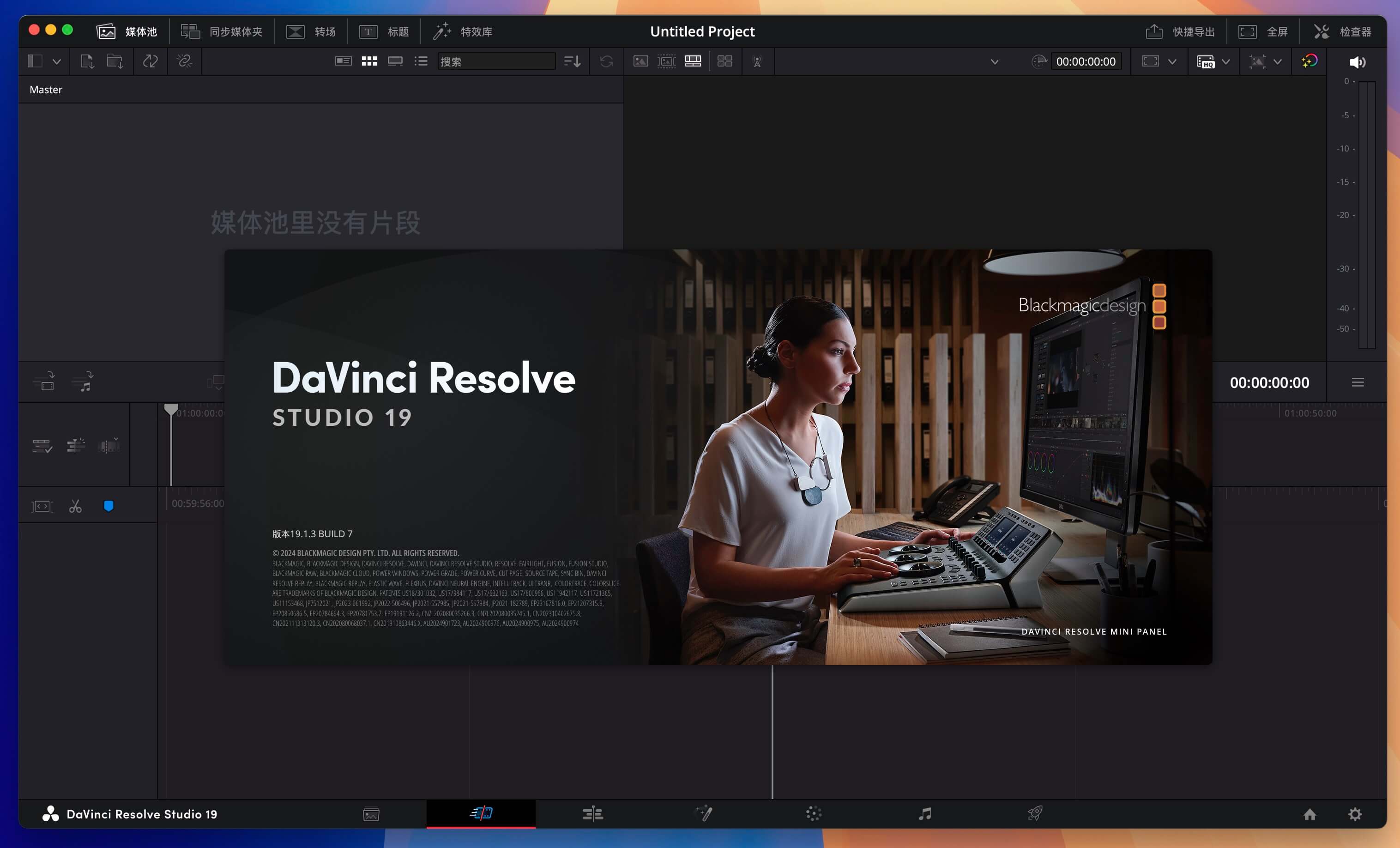This screenshot has height=848, width=1400.
Task: Click the import media folder icon
Action: pos(115,61)
